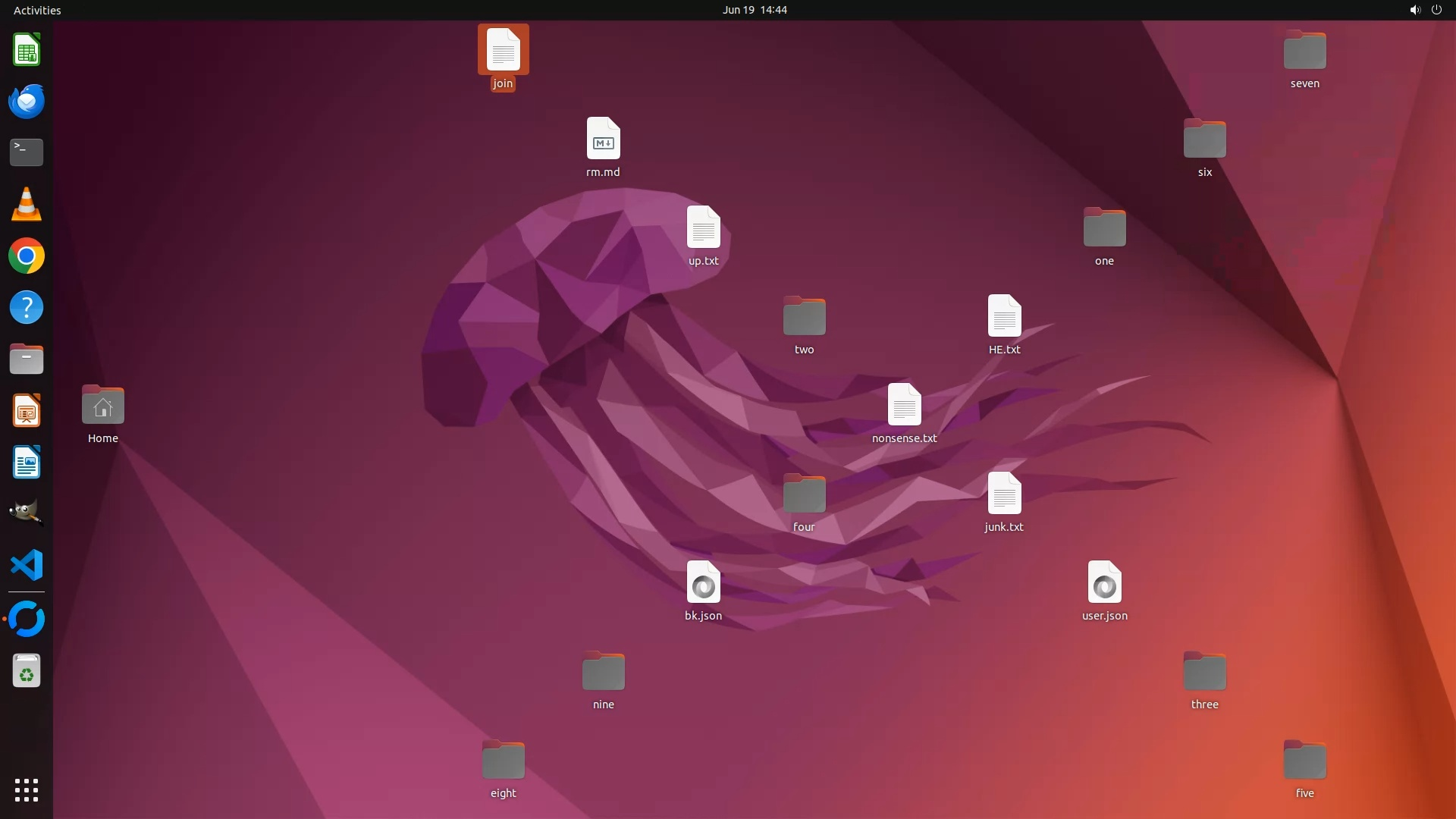
Task: Open LibreOffice Calc from the dock
Action: tap(27, 50)
